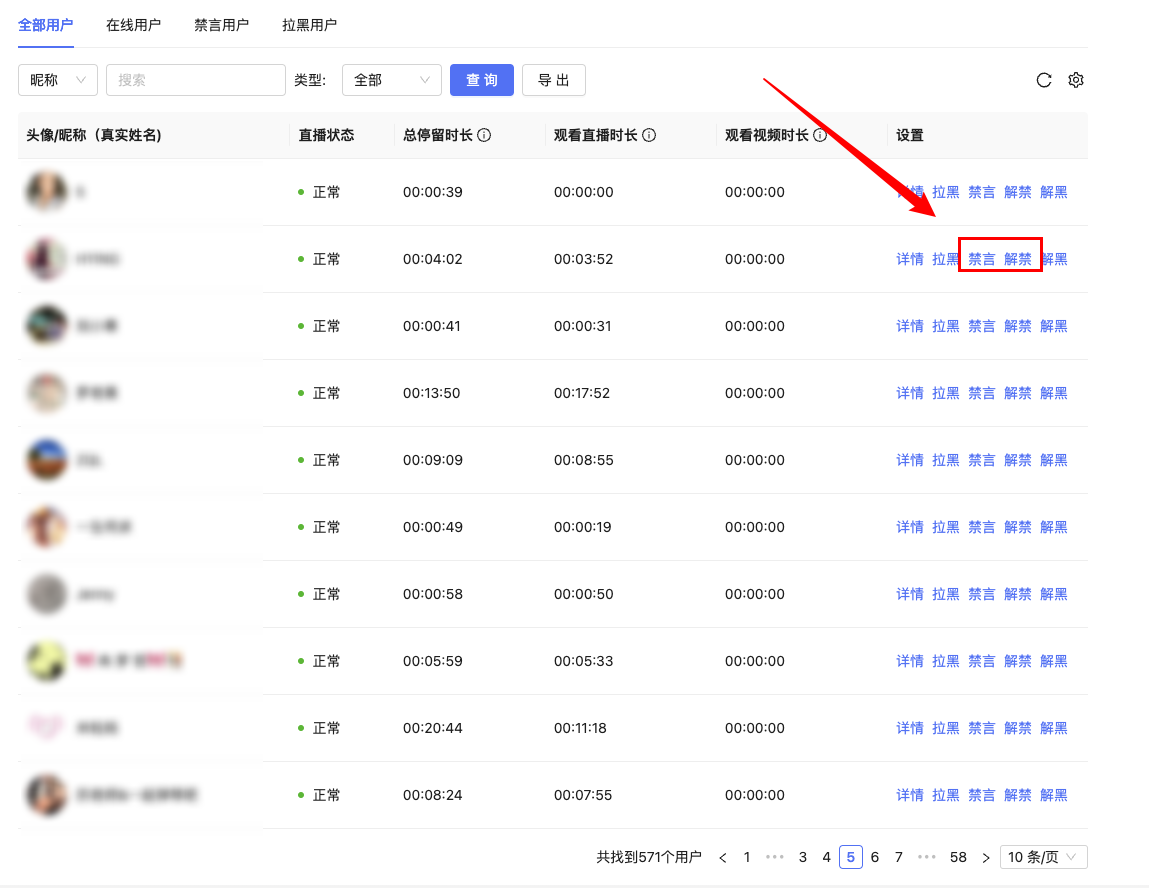The height and width of the screenshot is (888, 1149).
Task: Click info icon beside 观看视频时长
Action: [x=820, y=135]
